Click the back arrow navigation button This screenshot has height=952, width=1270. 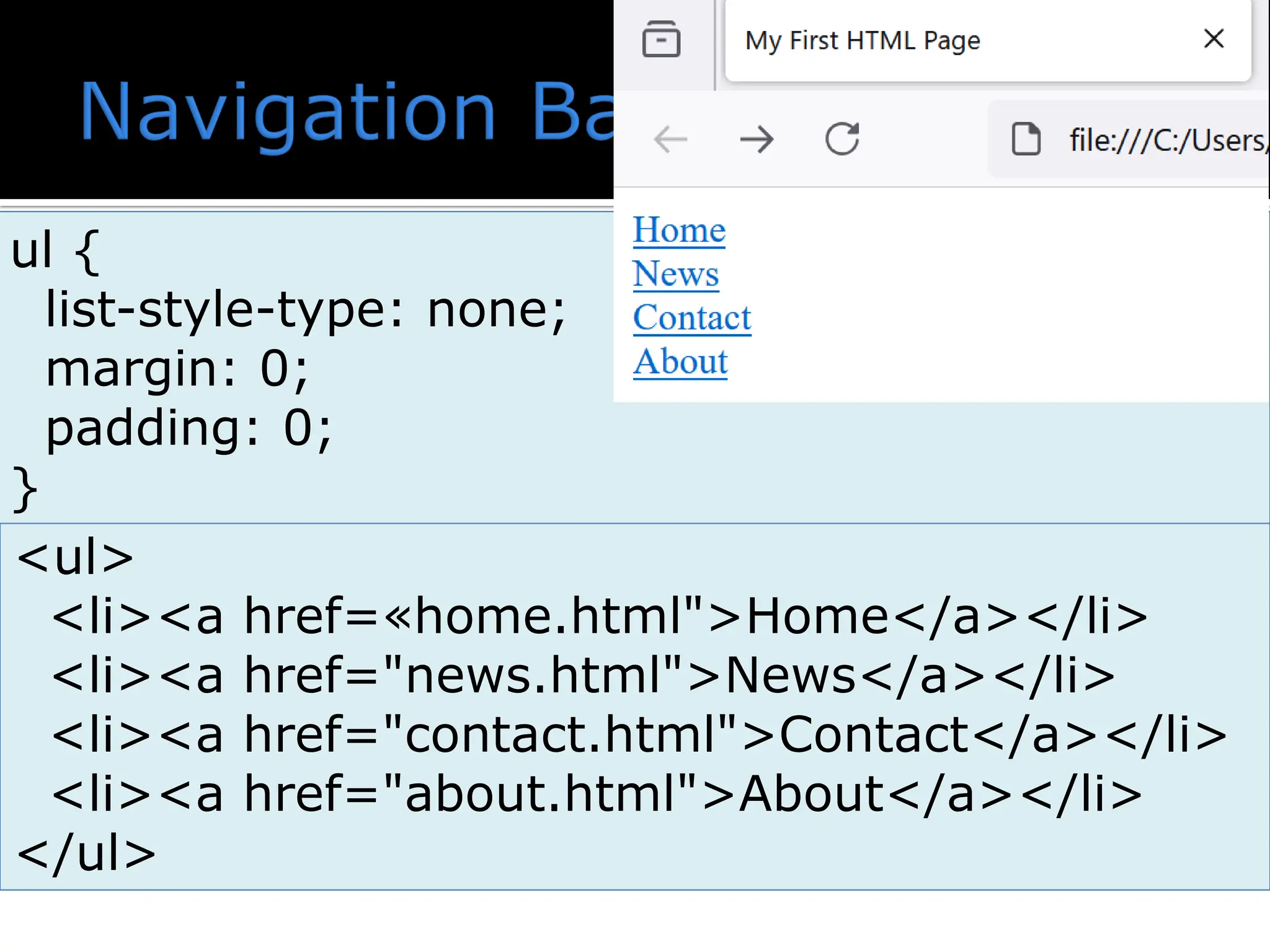coord(670,139)
